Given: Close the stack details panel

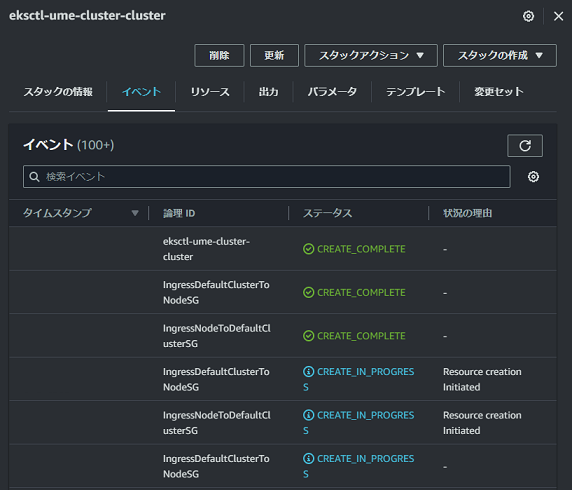Looking at the screenshot, I should point(558,16).
